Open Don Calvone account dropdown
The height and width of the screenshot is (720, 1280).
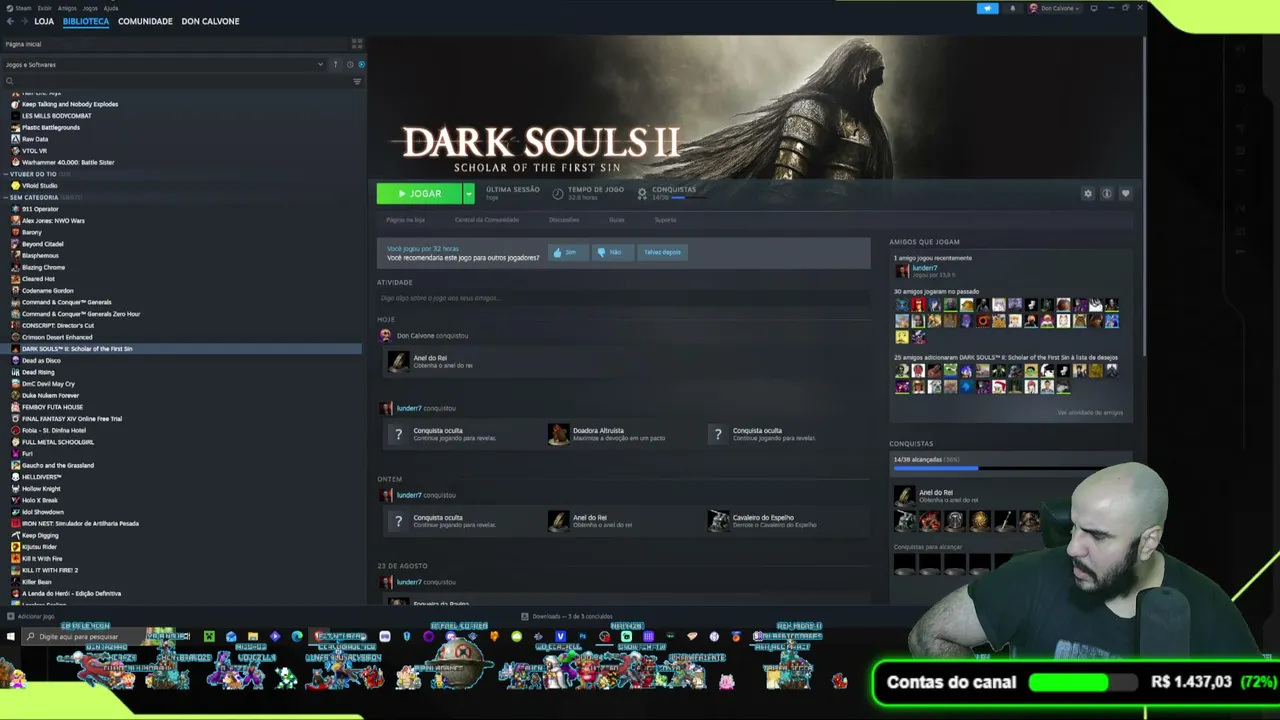1054,8
